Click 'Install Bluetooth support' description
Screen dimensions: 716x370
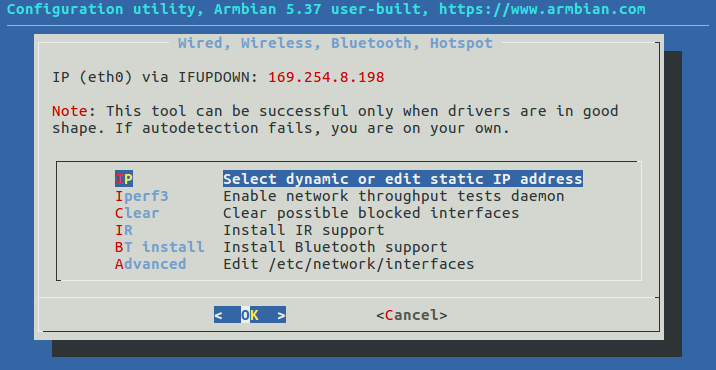click(x=335, y=247)
